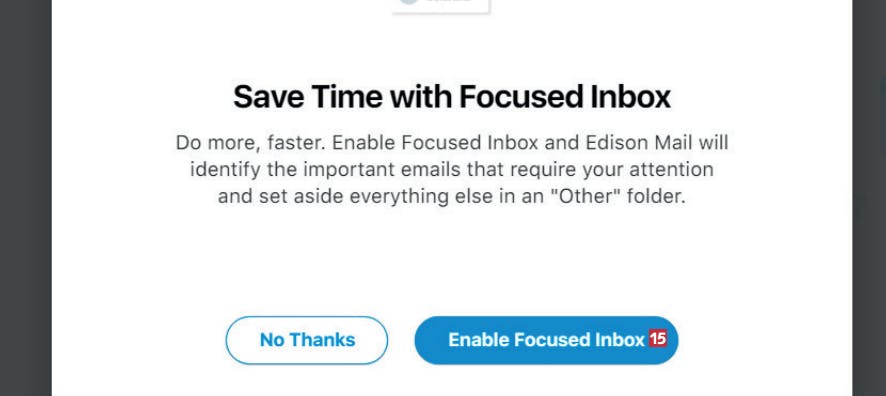Click the line and set aside everything else
The width and height of the screenshot is (886, 396).
tap(452, 197)
